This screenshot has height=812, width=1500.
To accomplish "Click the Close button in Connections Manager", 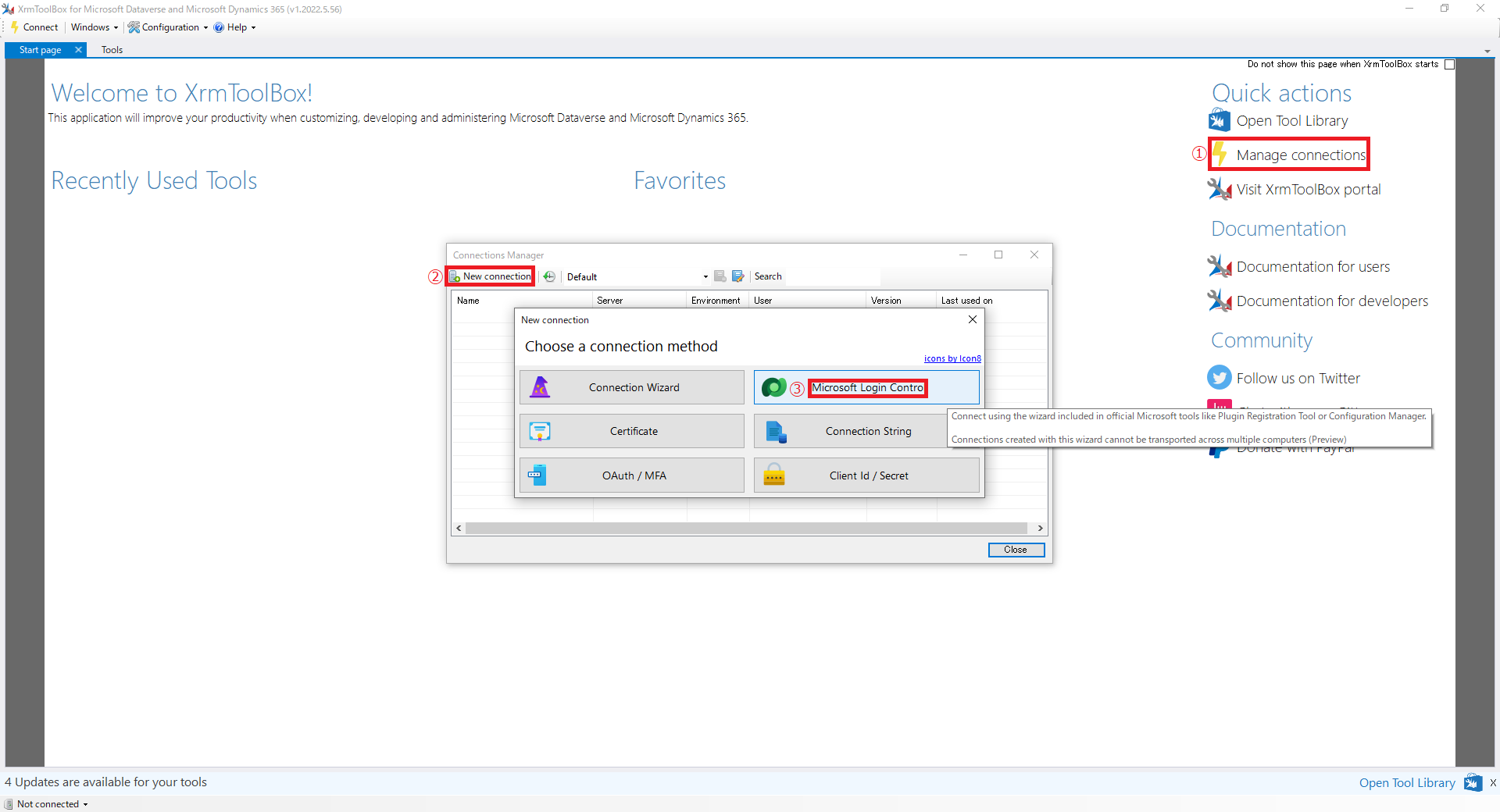I will point(1016,550).
